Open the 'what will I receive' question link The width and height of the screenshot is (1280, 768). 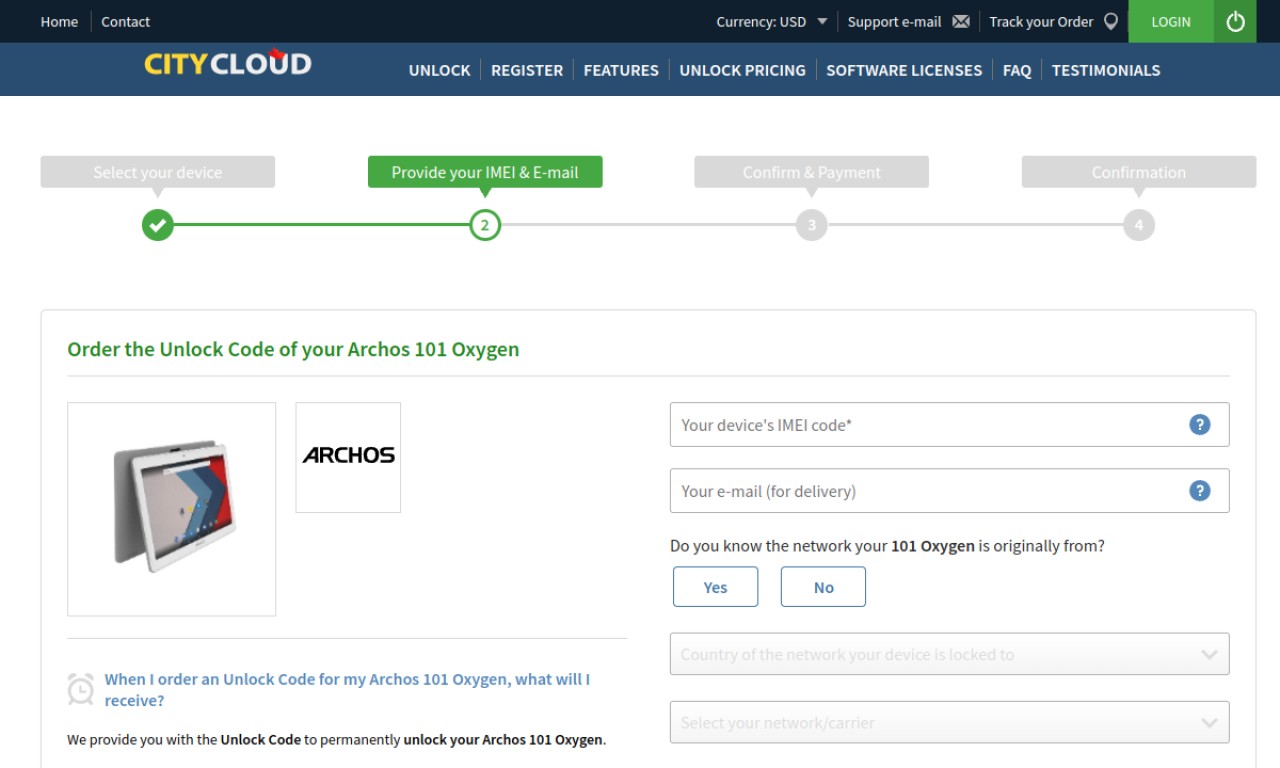click(x=347, y=690)
